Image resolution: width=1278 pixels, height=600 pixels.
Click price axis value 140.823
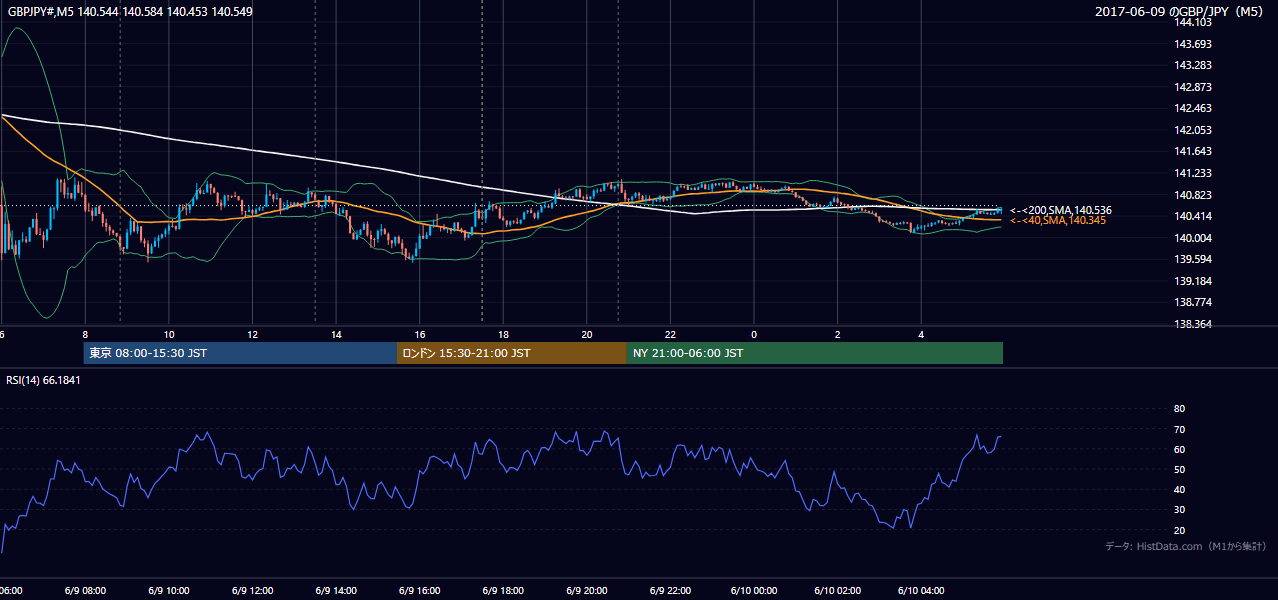(1194, 195)
